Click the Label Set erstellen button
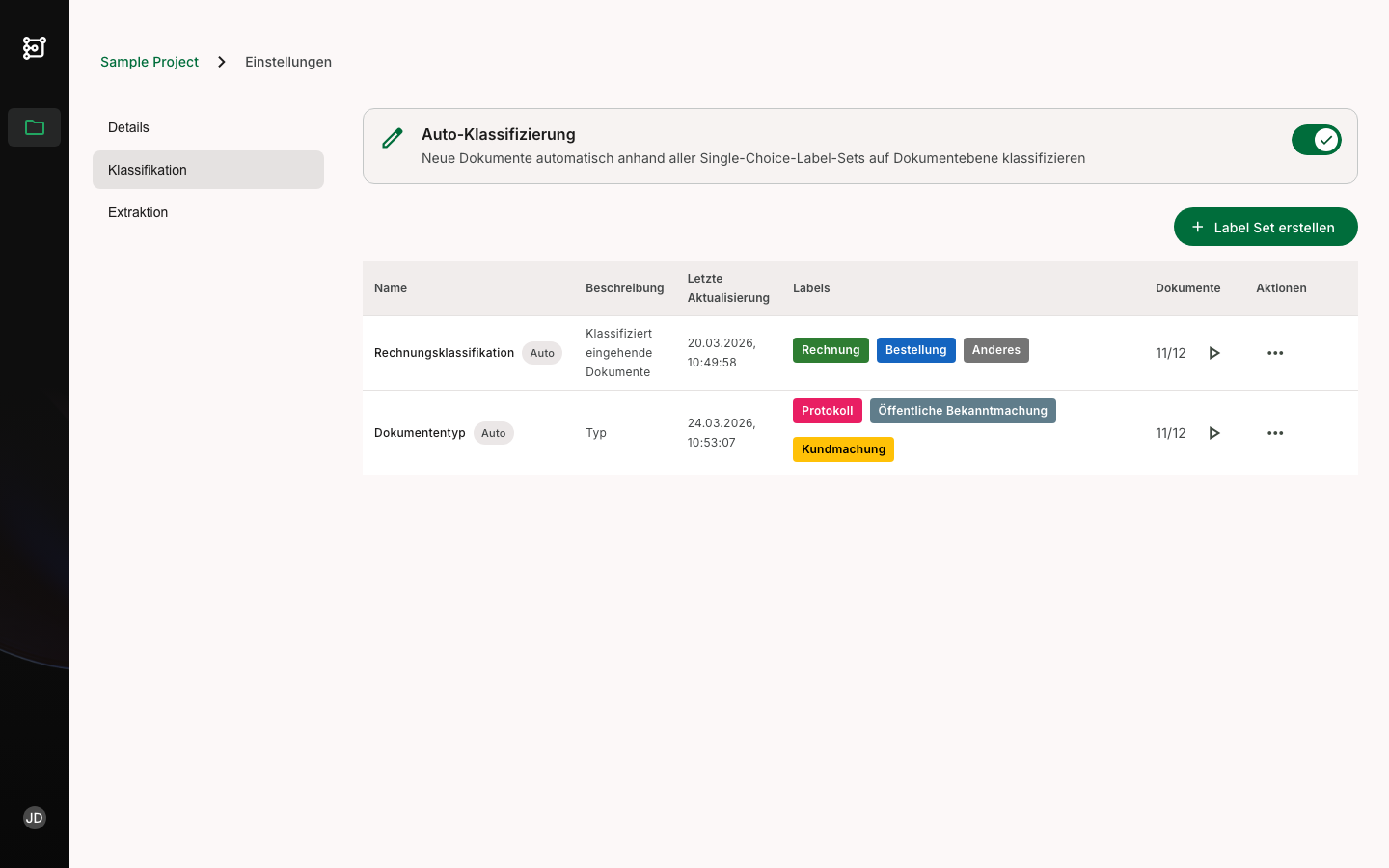The height and width of the screenshot is (868, 1389). click(1265, 227)
